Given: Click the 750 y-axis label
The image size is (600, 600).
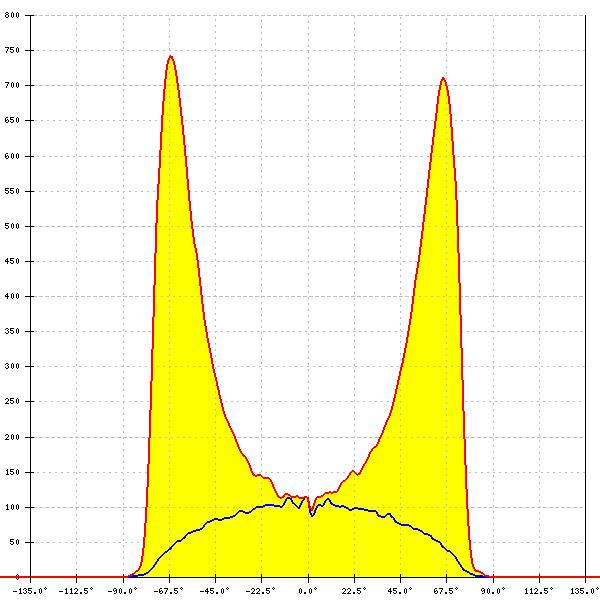Looking at the screenshot, I should [12, 51].
